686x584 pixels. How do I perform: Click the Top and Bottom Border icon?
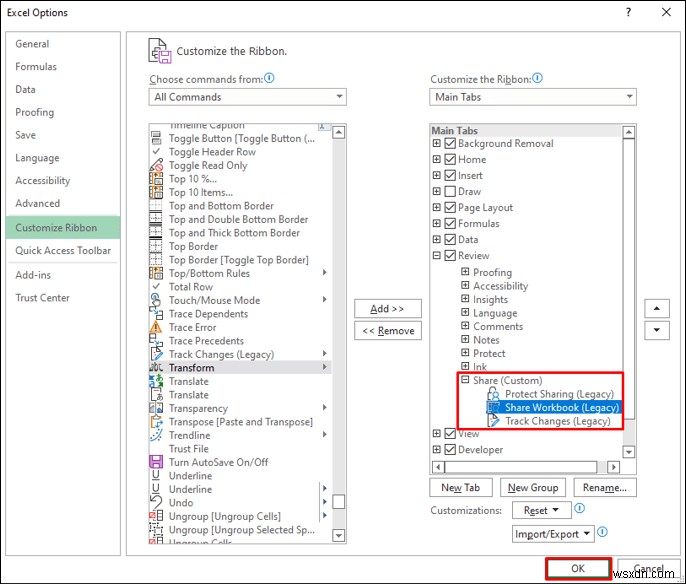[x=156, y=206]
